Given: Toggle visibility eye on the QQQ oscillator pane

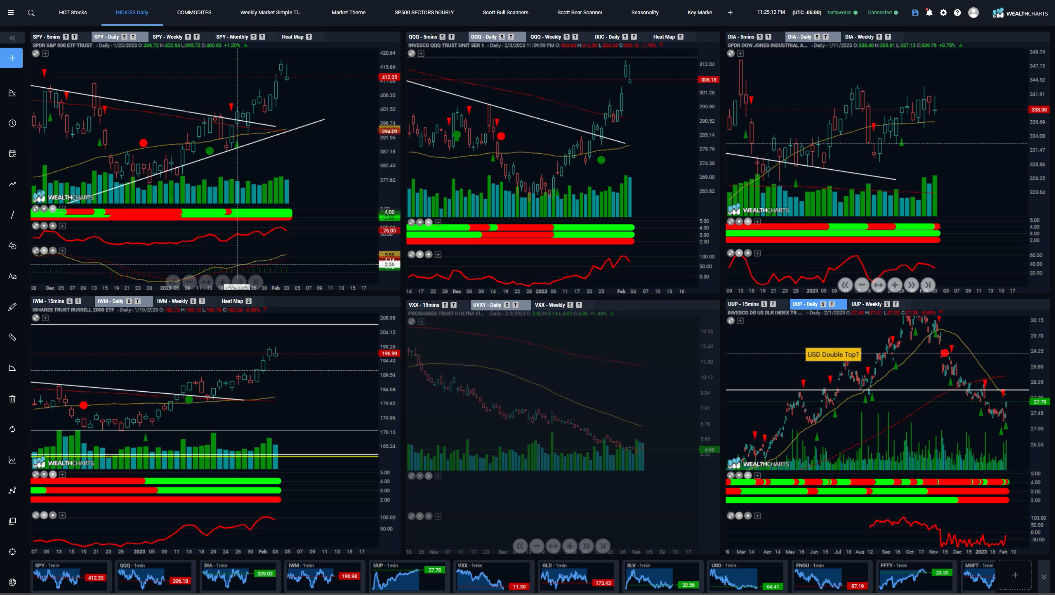Looking at the screenshot, I should (x=411, y=254).
